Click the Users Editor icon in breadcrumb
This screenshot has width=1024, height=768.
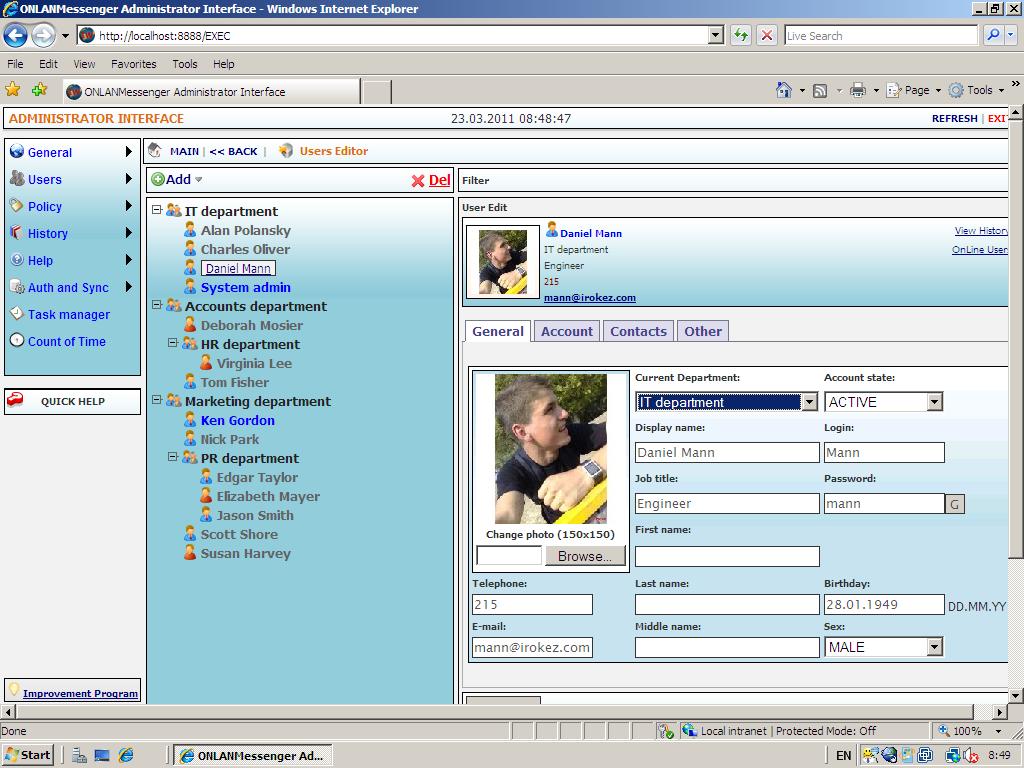point(286,151)
